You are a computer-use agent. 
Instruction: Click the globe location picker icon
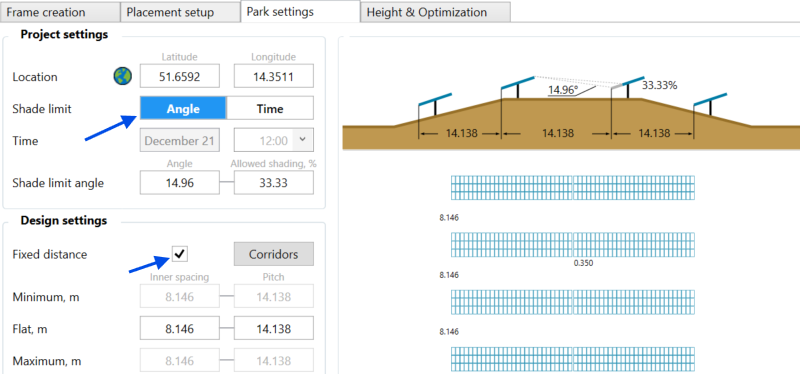(x=122, y=77)
